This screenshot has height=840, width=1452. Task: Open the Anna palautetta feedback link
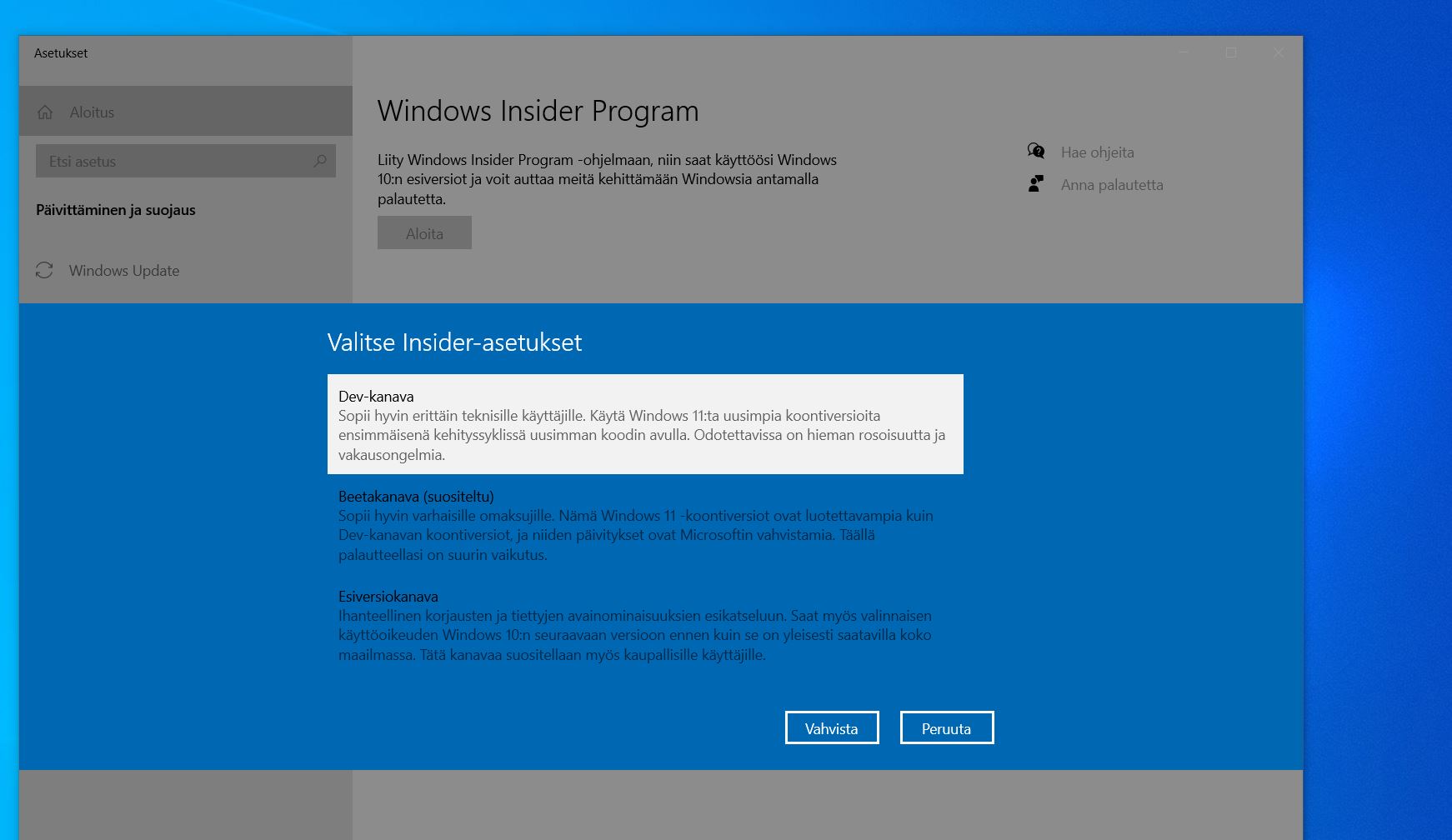pyautogui.click(x=1112, y=185)
